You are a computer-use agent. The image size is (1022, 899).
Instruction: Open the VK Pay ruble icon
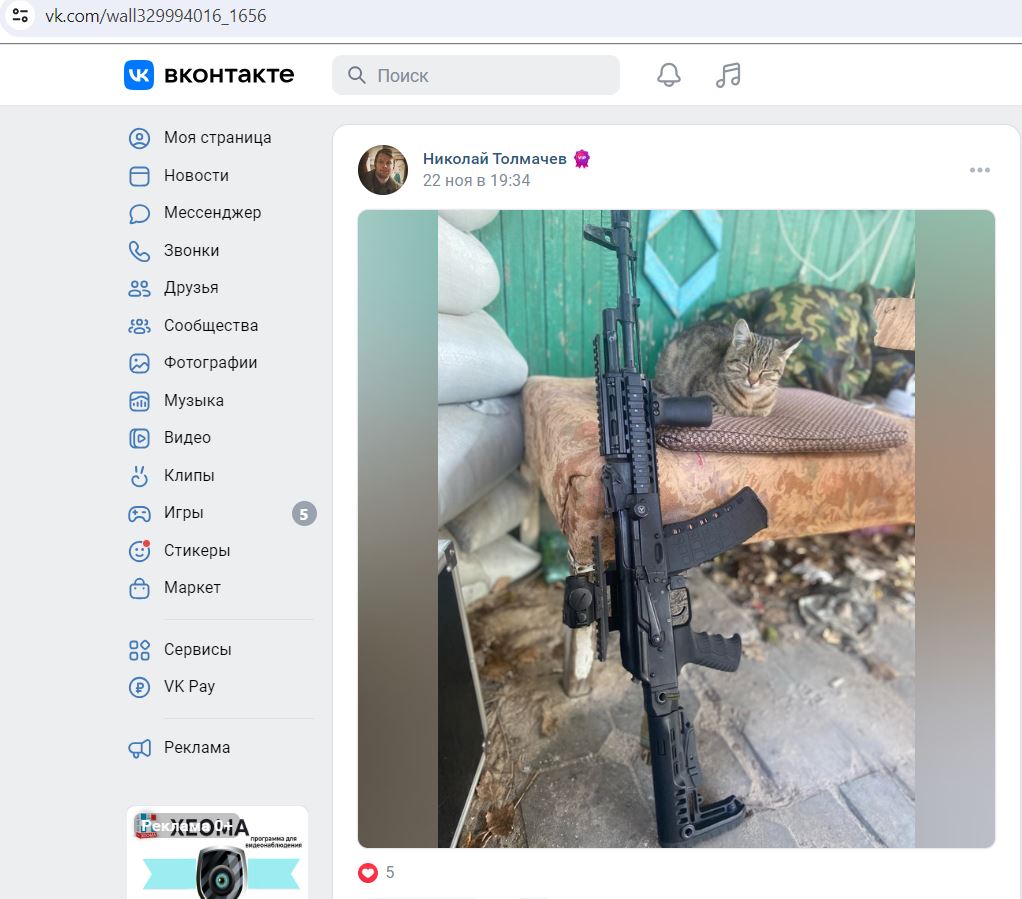point(139,687)
